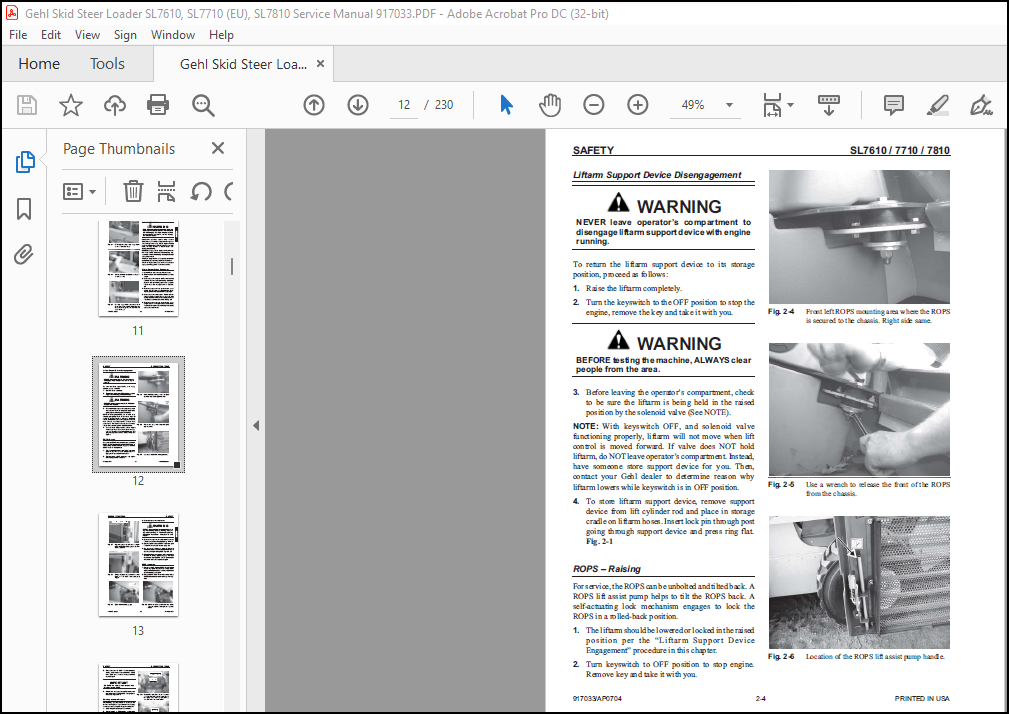
Task: Rotate page clockwise icon
Action: [228, 191]
